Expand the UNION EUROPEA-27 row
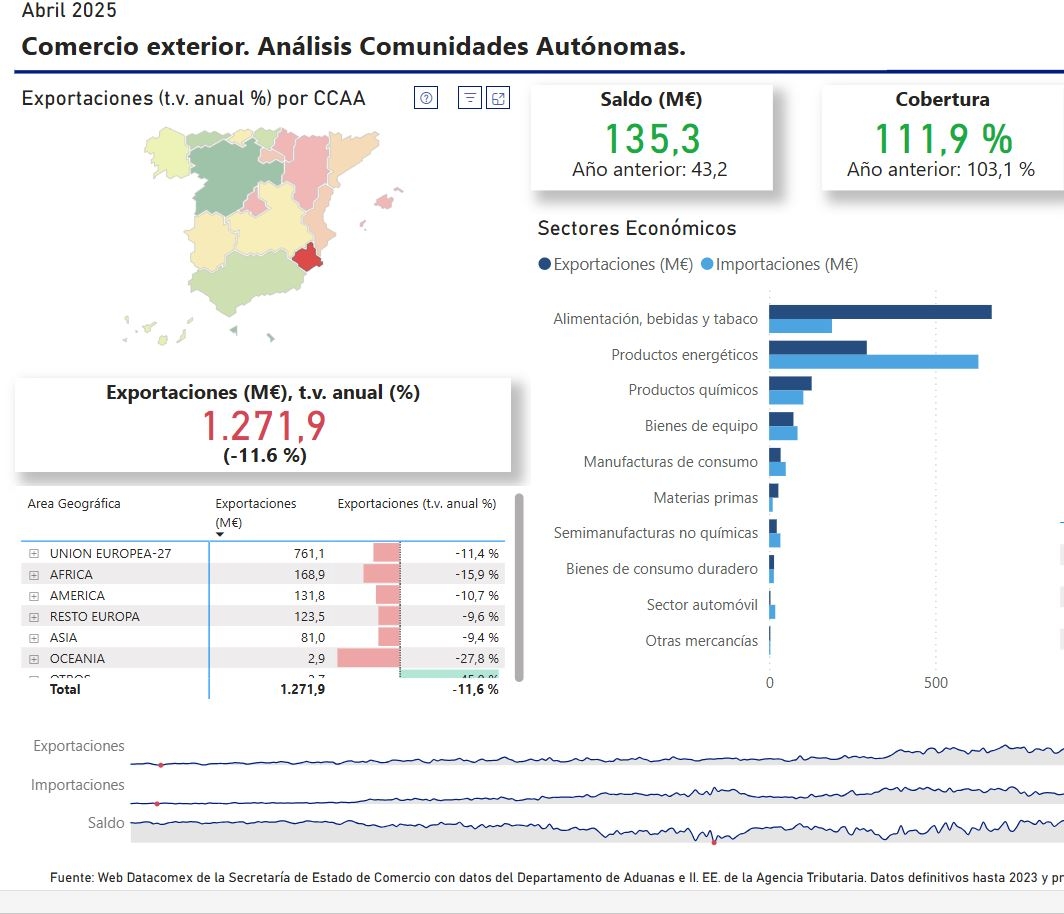This screenshot has height=914, width=1064. click(33, 552)
